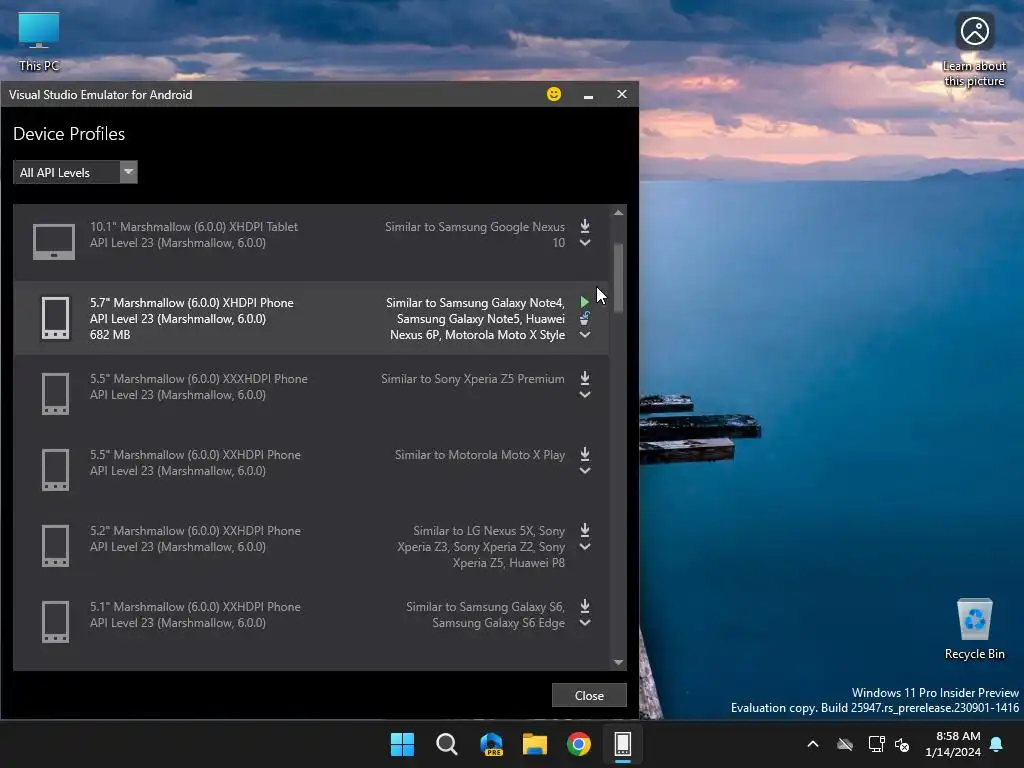Minimize the Visual Studio Emulator window
Screen dimensions: 1024x768
588,95
